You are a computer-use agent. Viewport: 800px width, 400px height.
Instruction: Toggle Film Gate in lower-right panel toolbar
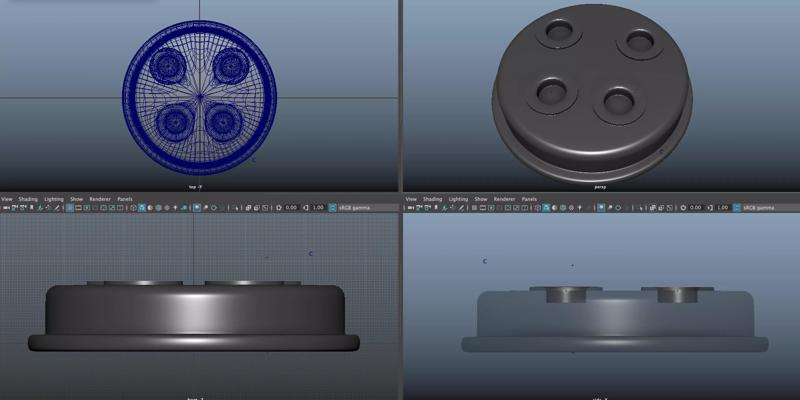pyautogui.click(x=483, y=208)
